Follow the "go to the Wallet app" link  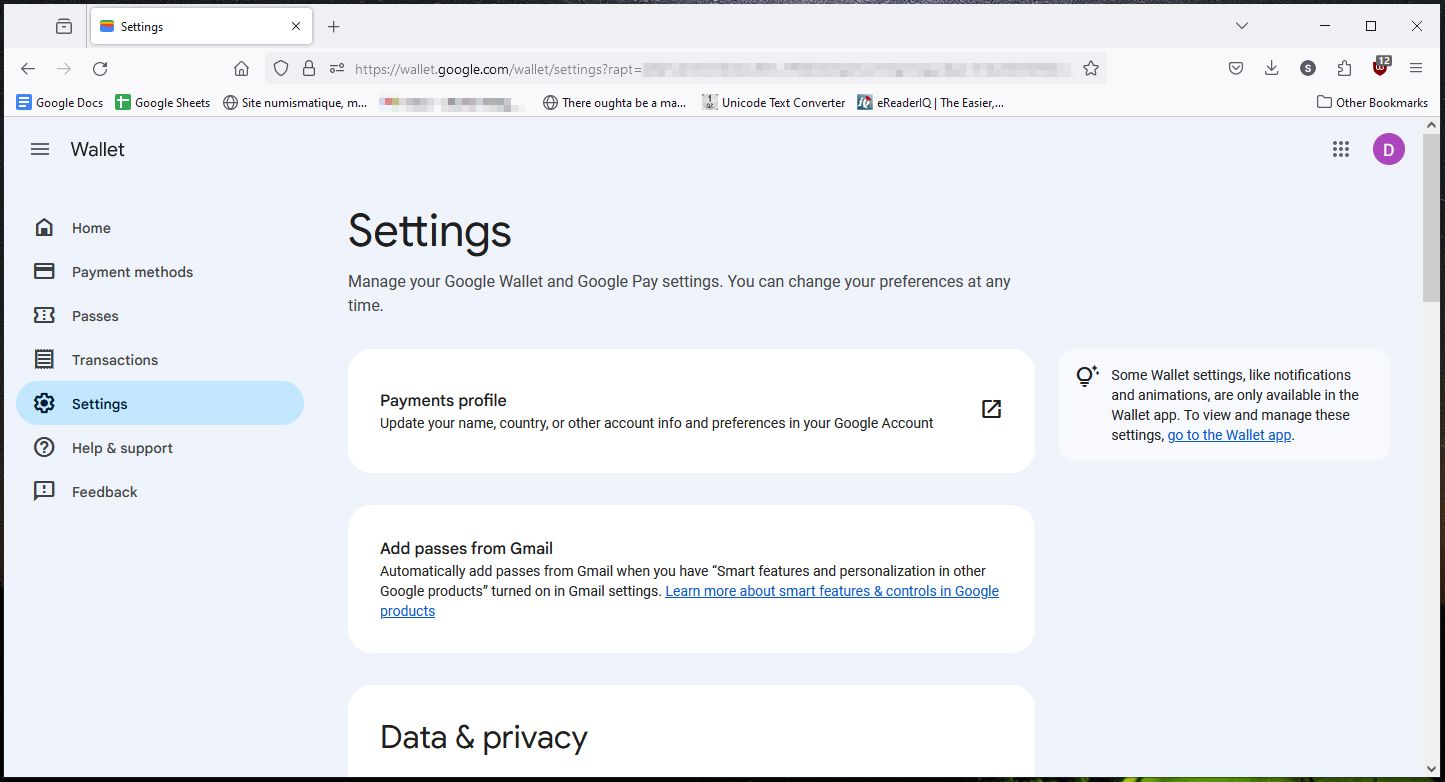pyautogui.click(x=1229, y=435)
